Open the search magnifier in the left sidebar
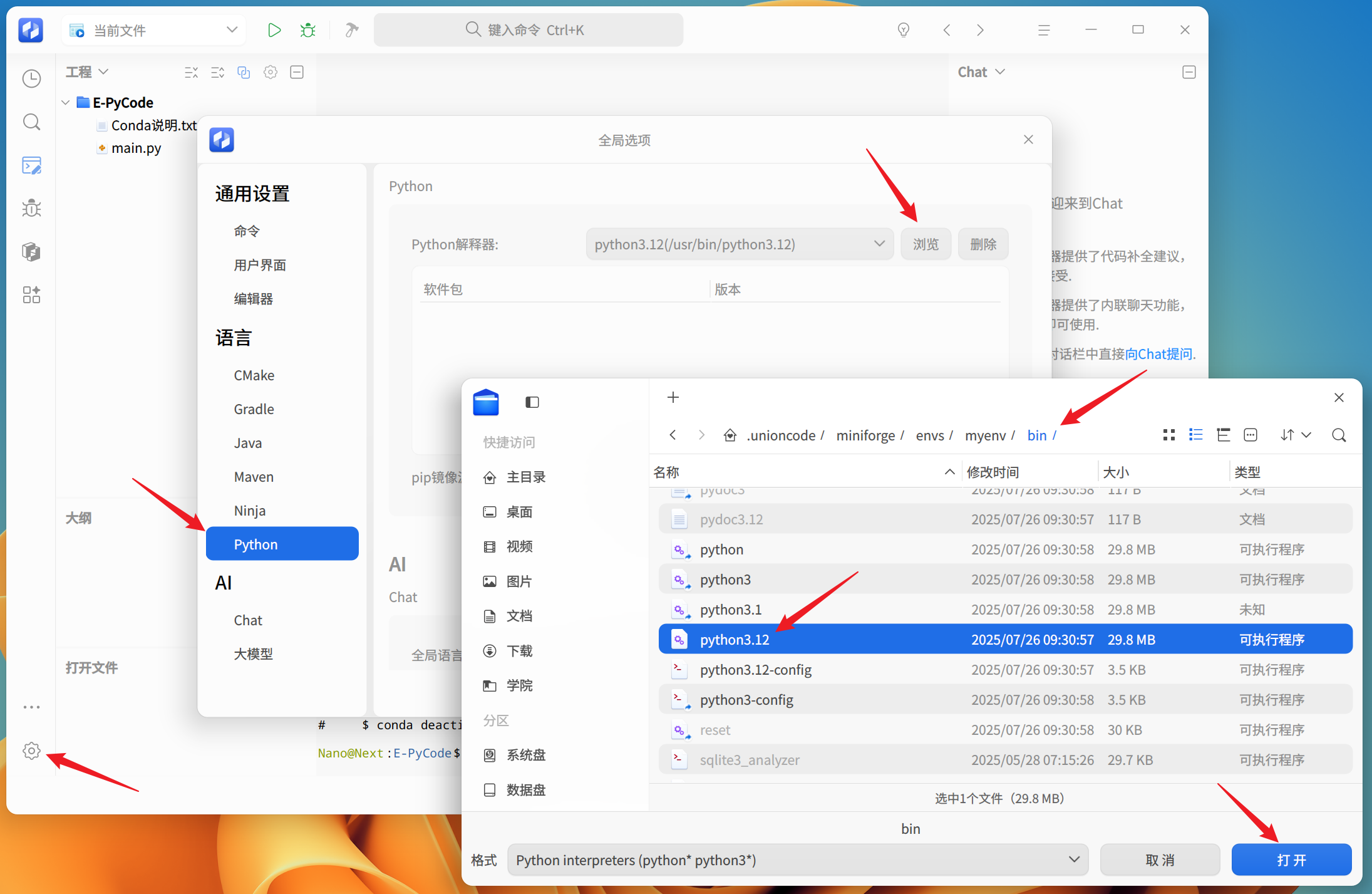 pyautogui.click(x=31, y=122)
